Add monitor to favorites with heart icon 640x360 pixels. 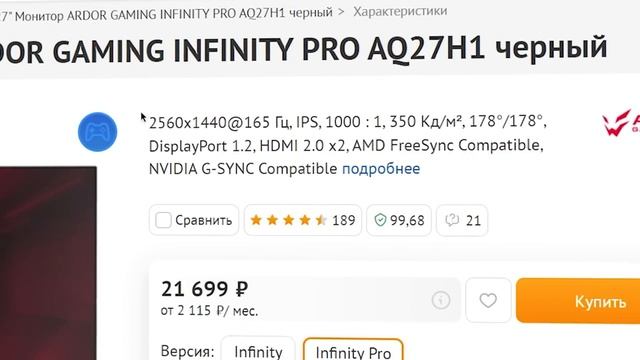488,300
